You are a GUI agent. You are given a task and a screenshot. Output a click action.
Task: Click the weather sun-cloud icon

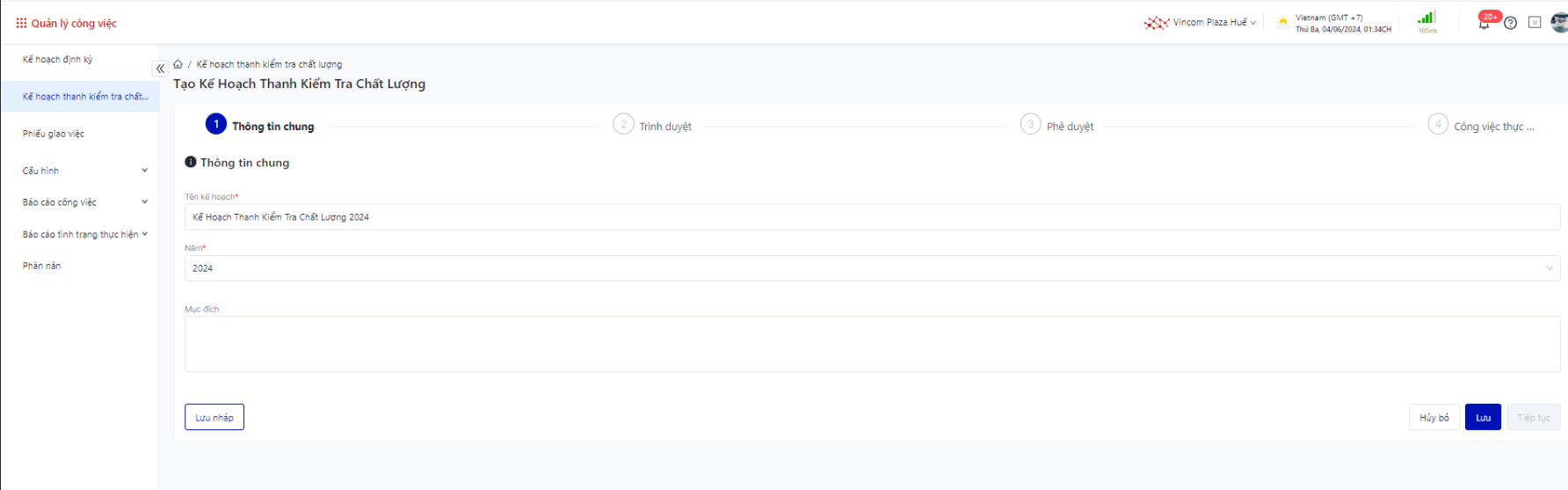1283,22
